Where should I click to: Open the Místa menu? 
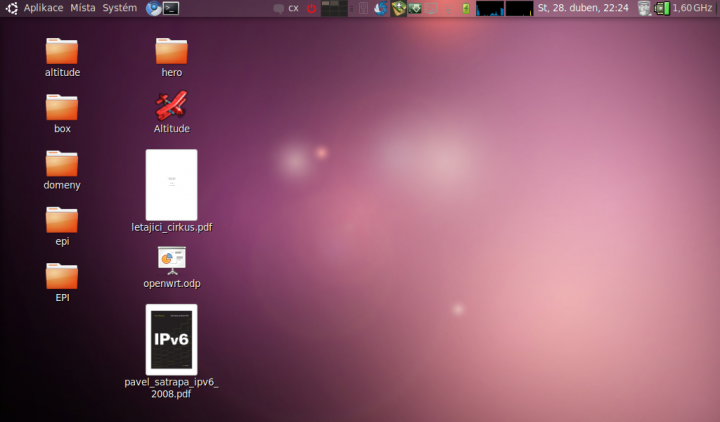point(83,8)
